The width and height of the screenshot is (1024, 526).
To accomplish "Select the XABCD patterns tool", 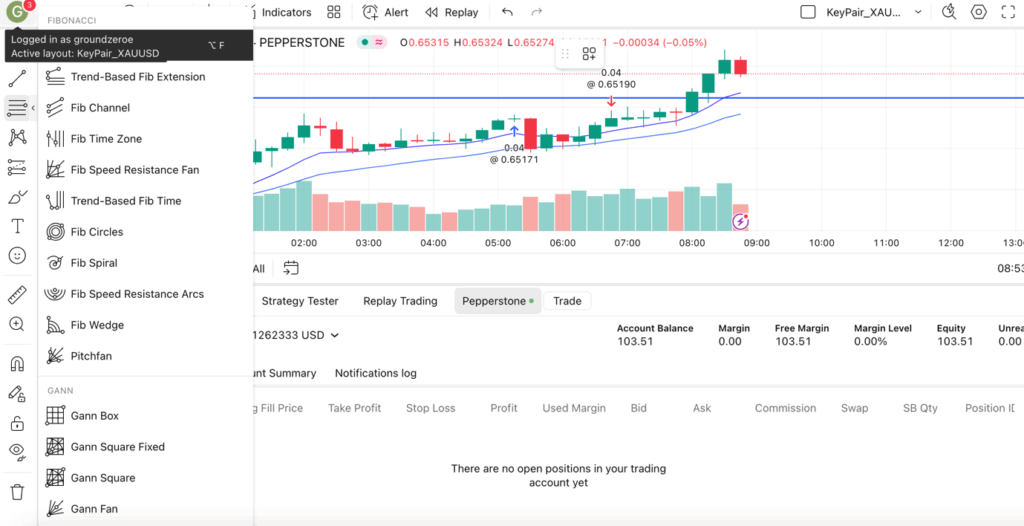I will [x=17, y=137].
